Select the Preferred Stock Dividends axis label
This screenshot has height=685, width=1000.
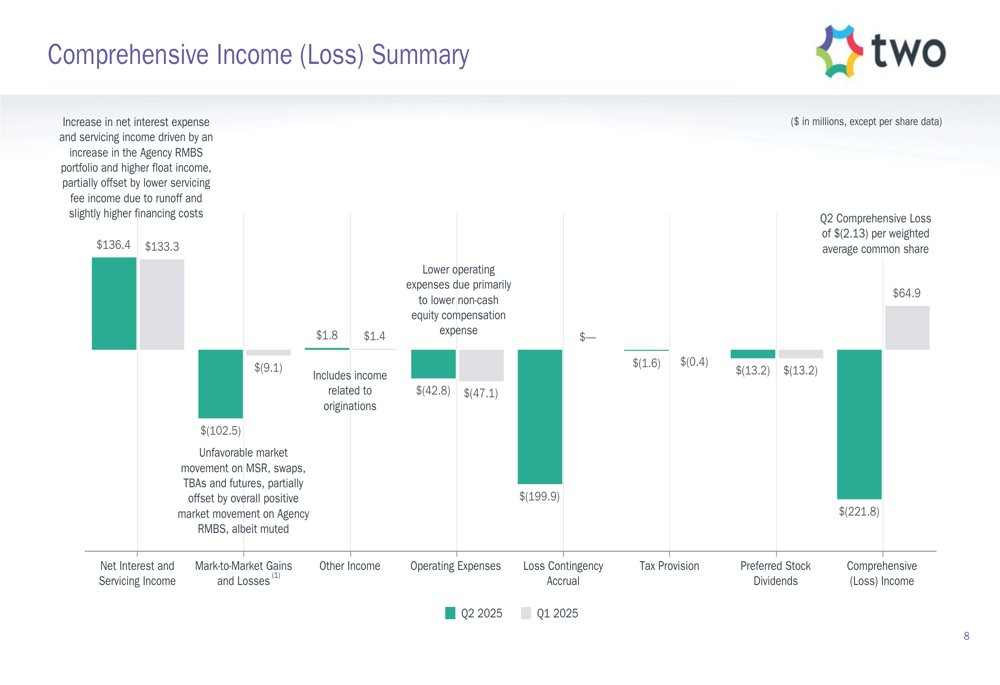(776, 573)
